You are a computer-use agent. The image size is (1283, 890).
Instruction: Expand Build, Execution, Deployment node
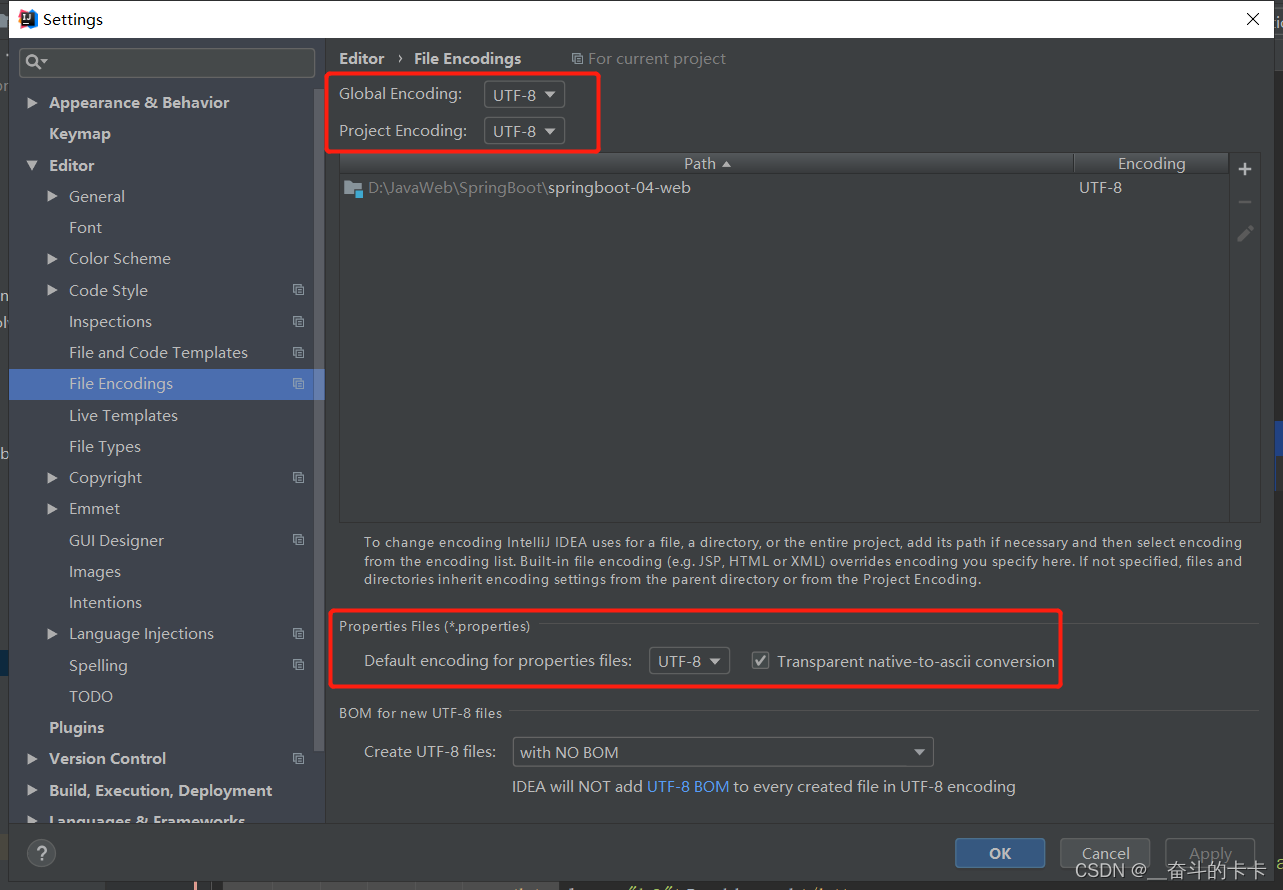pos(33,790)
